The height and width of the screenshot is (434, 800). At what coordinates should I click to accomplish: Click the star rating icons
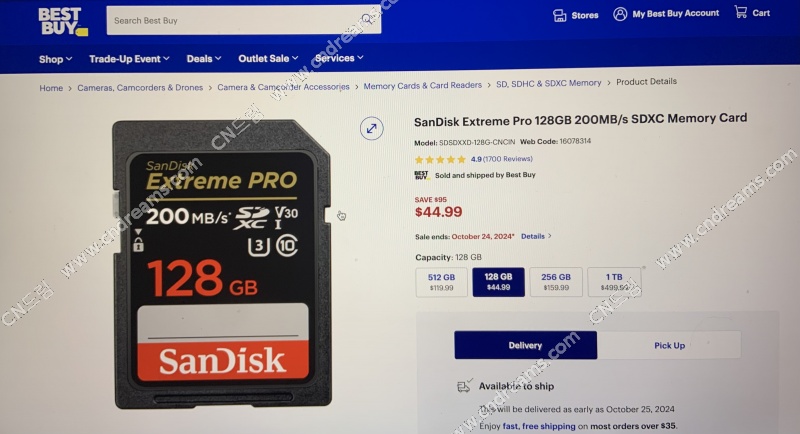tap(440, 160)
